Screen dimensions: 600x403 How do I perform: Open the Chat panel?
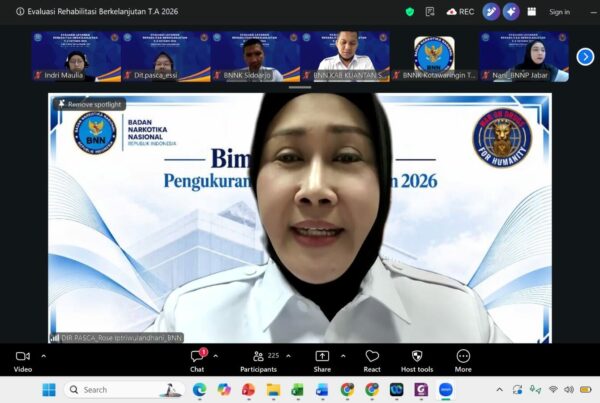197,361
